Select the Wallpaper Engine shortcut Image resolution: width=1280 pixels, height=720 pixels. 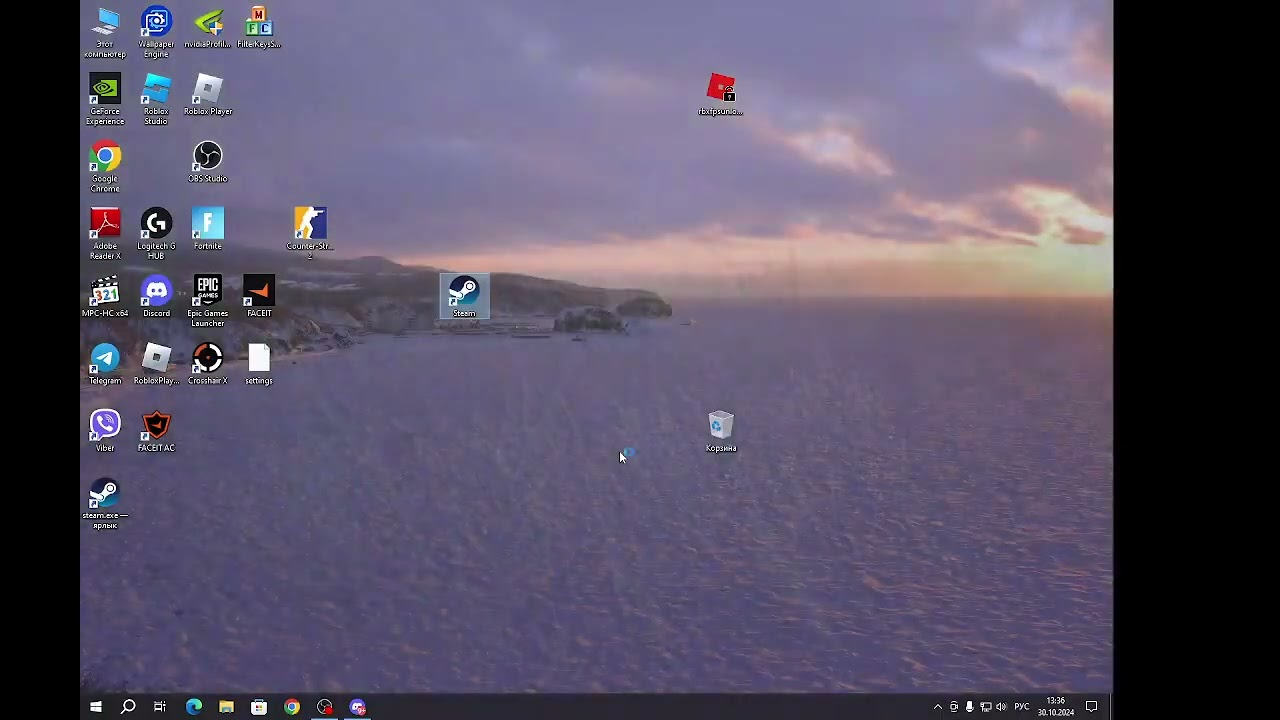coord(156,32)
